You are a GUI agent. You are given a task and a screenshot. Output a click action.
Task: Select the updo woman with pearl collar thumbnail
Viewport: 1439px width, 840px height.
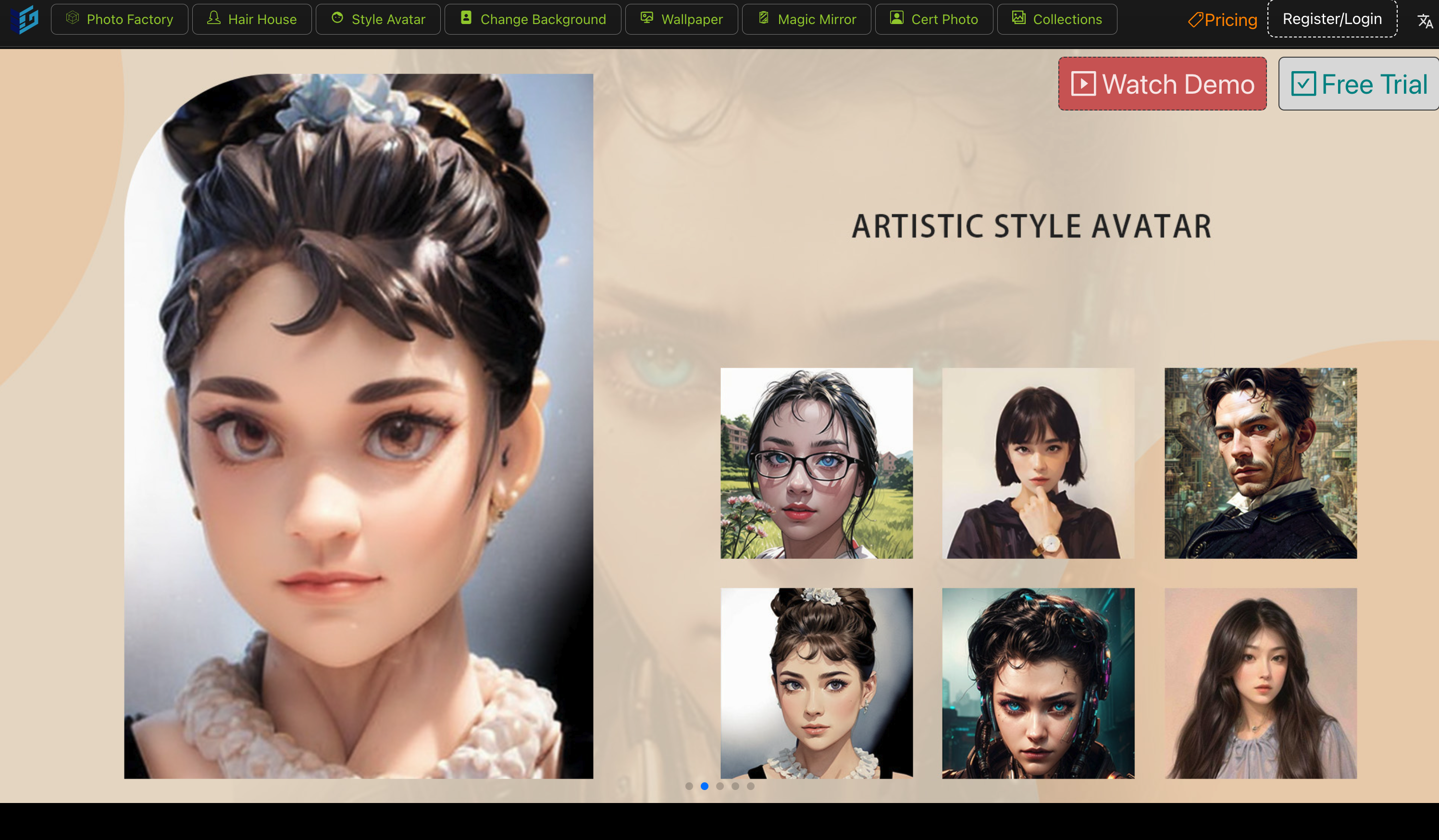point(817,683)
